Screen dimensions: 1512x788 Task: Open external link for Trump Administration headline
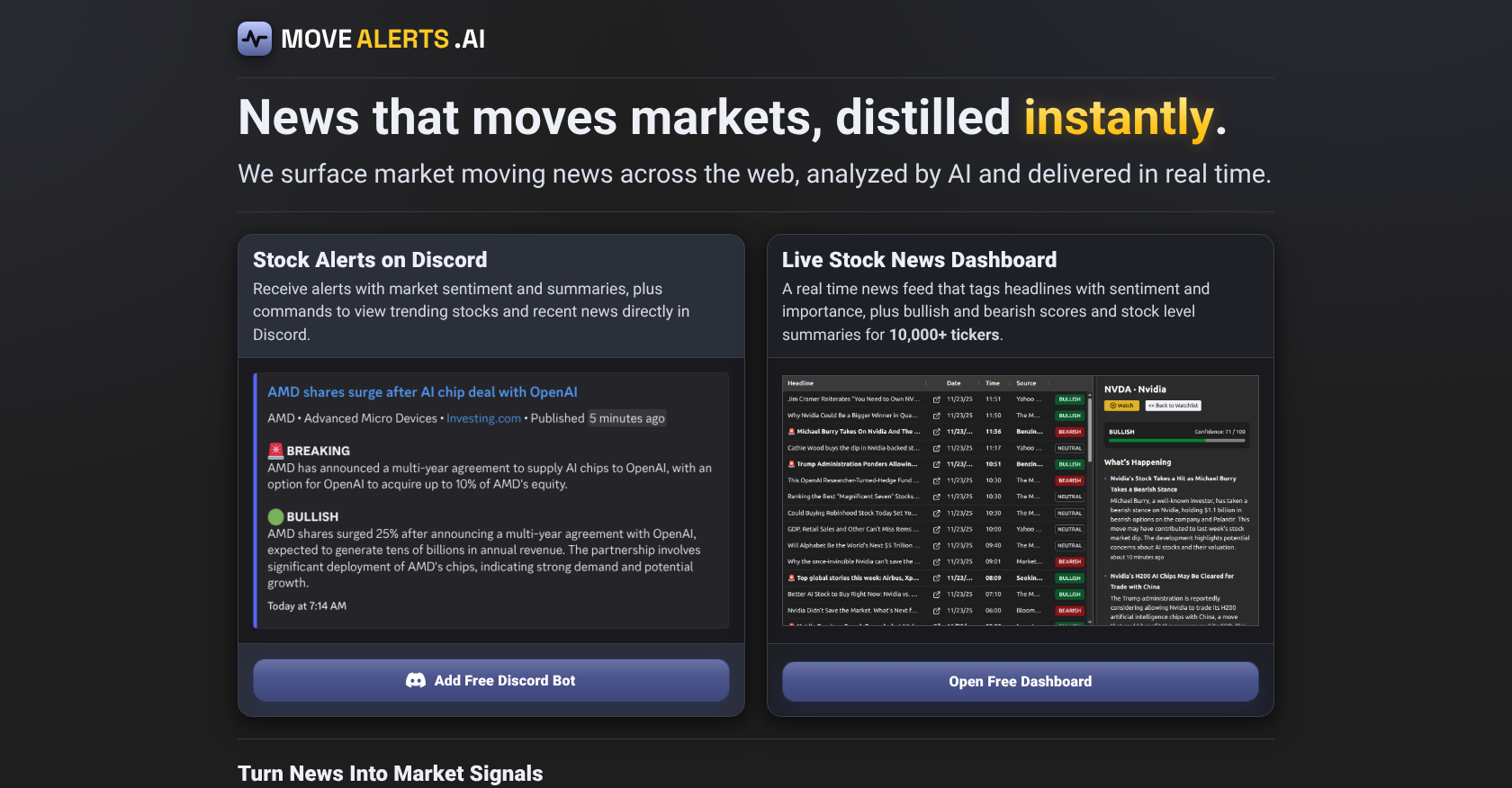(936, 464)
